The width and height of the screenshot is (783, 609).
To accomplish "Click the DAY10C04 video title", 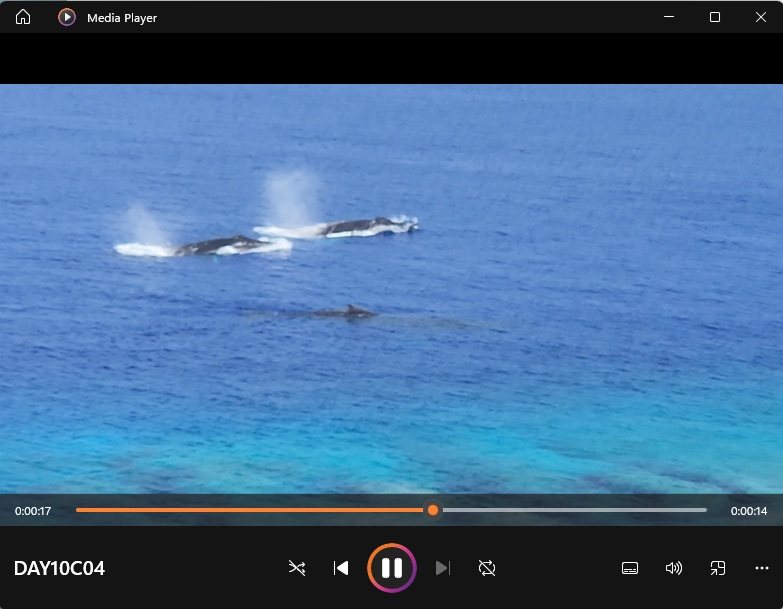I will click(x=59, y=569).
